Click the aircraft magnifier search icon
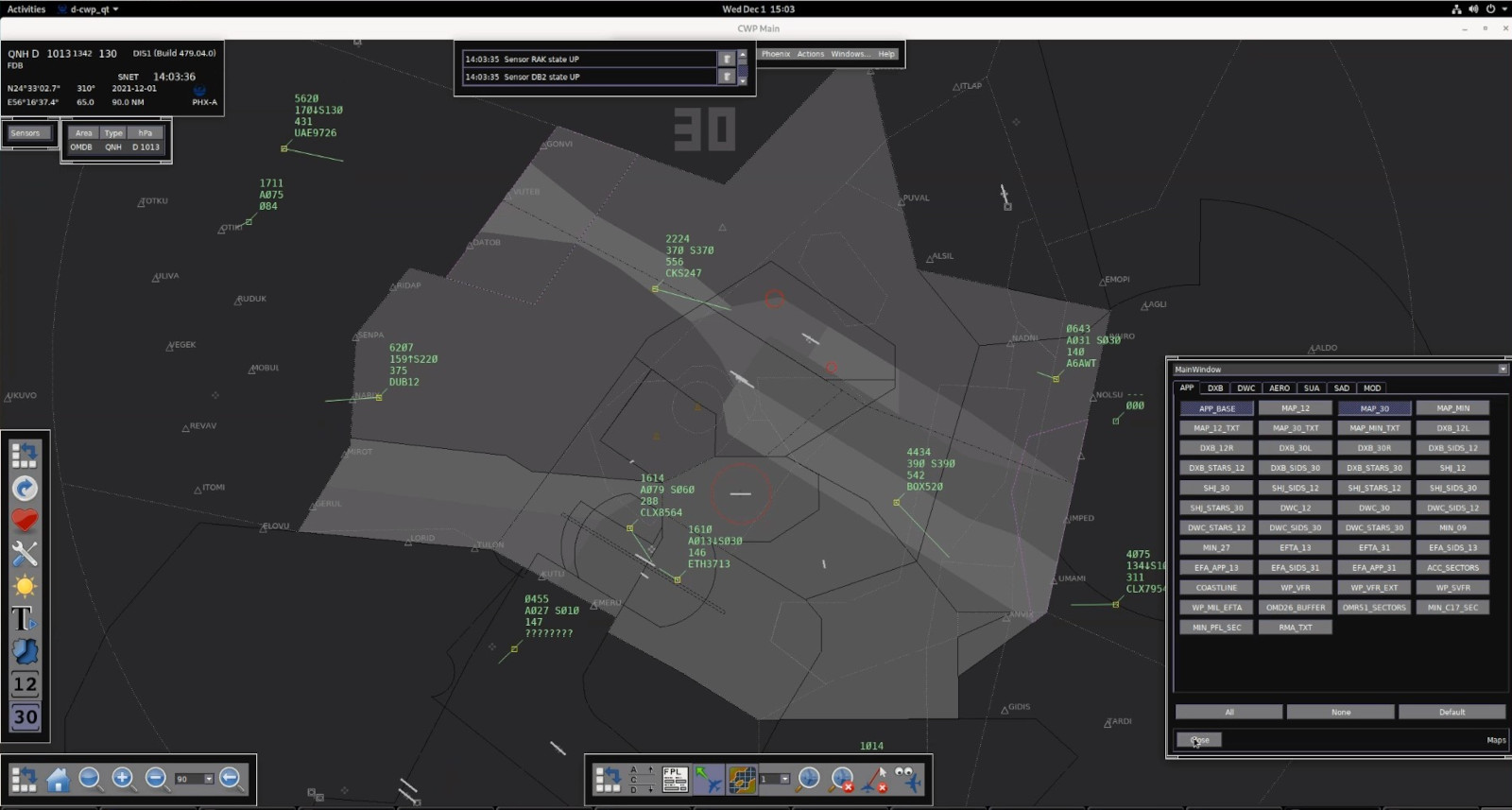Image resolution: width=1512 pixels, height=810 pixels. tap(809, 779)
